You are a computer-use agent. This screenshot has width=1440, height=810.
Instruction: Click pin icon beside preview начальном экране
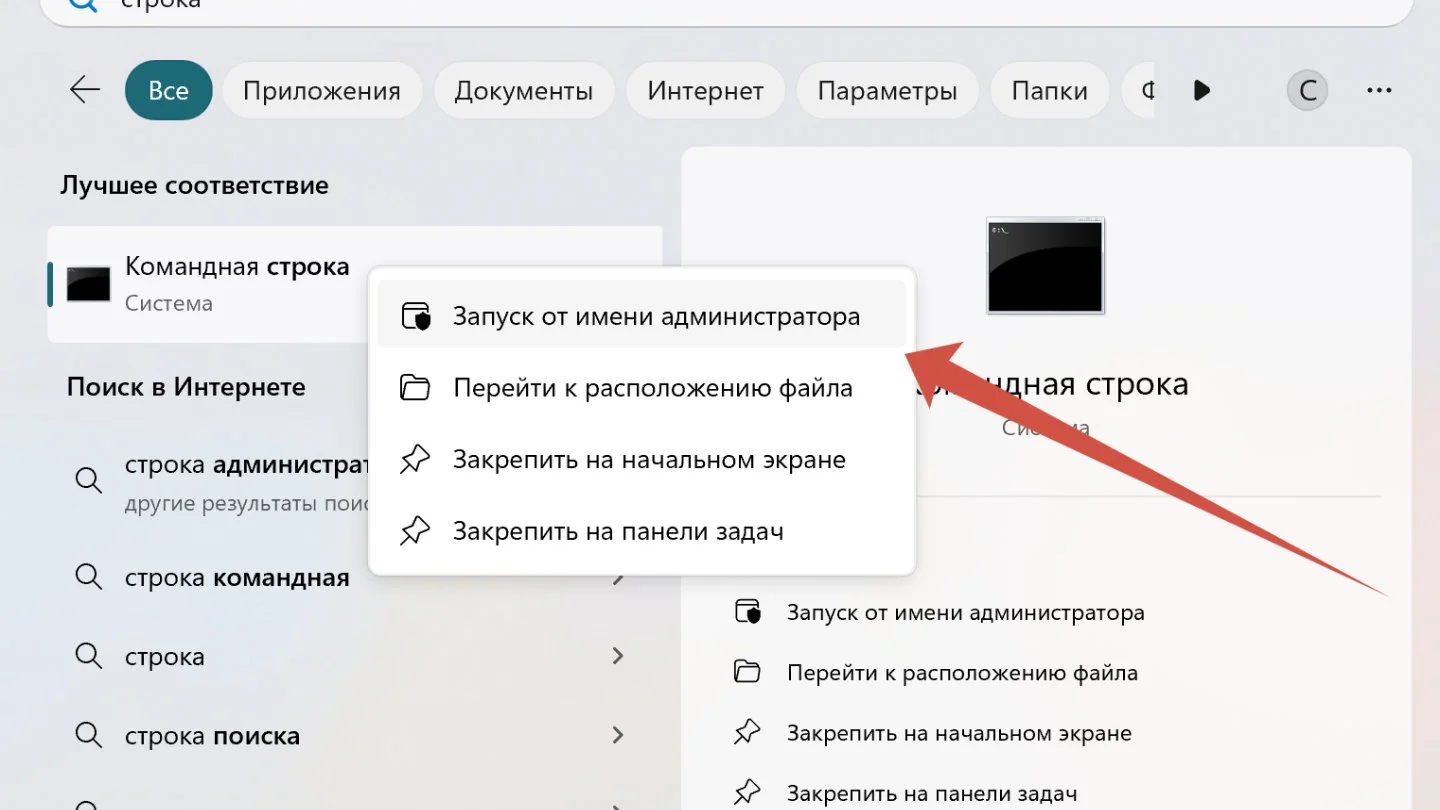click(747, 733)
